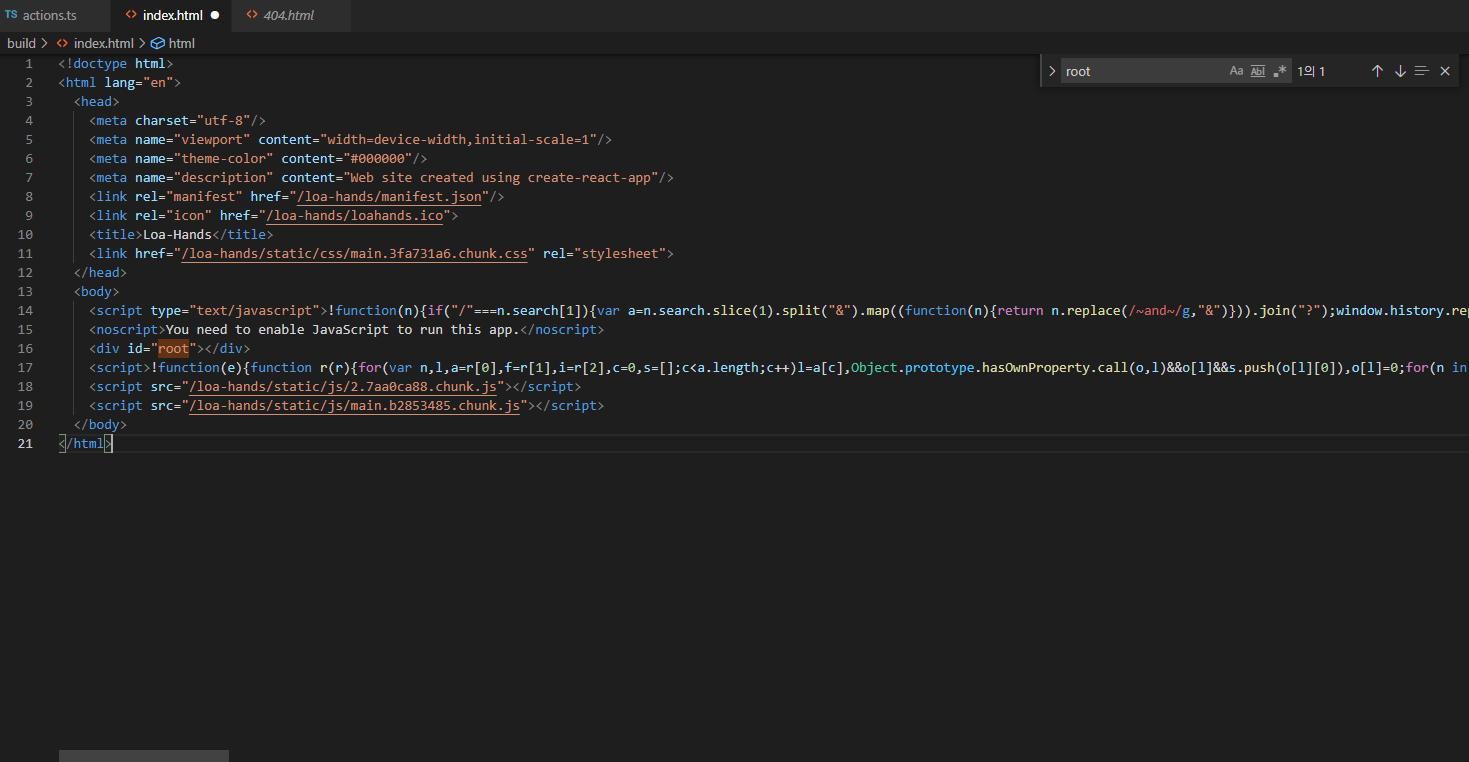This screenshot has width=1469, height=762.
Task: Go to previous match arrow
Action: [x=1377, y=71]
